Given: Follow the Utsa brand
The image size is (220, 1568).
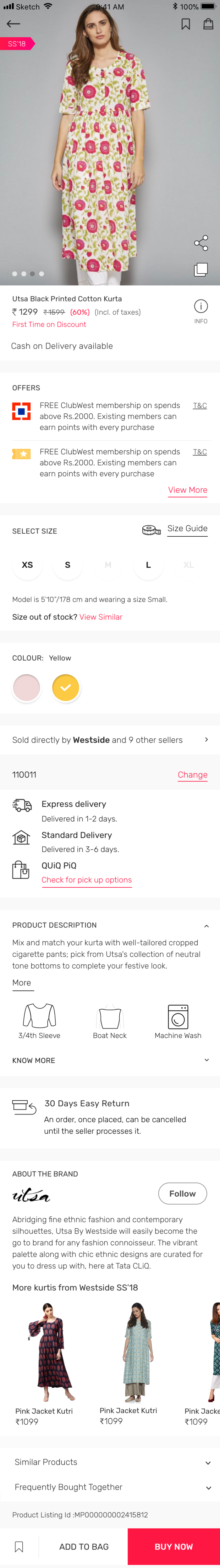Looking at the screenshot, I should (x=182, y=1194).
